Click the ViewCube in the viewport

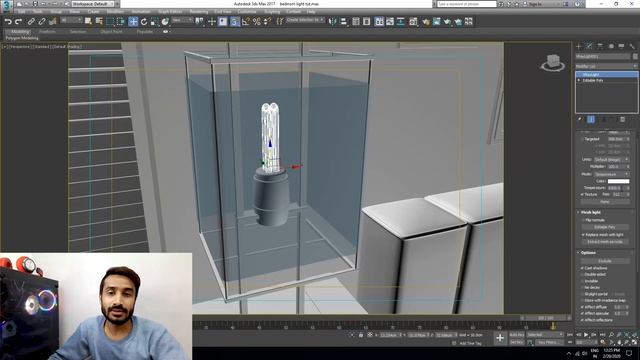tap(553, 62)
